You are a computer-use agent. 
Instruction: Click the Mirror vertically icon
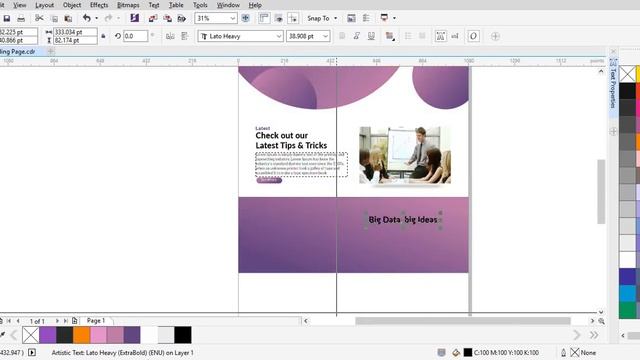184,36
